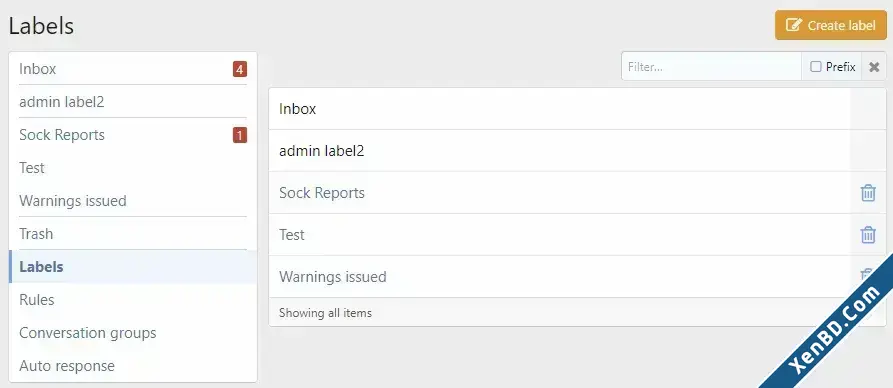
Task: Enable the Prefix checkbox
Action: coord(816,67)
